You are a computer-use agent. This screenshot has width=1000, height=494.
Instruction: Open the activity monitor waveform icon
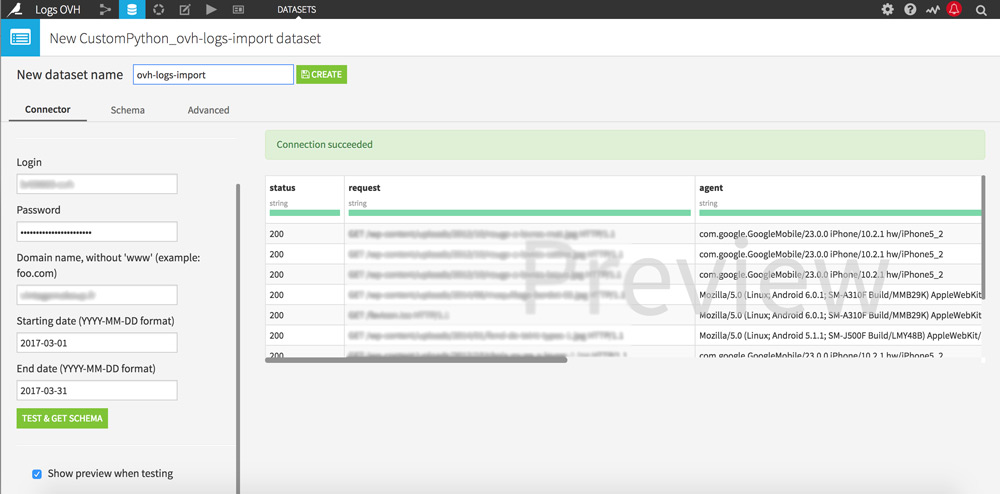[x=932, y=9]
